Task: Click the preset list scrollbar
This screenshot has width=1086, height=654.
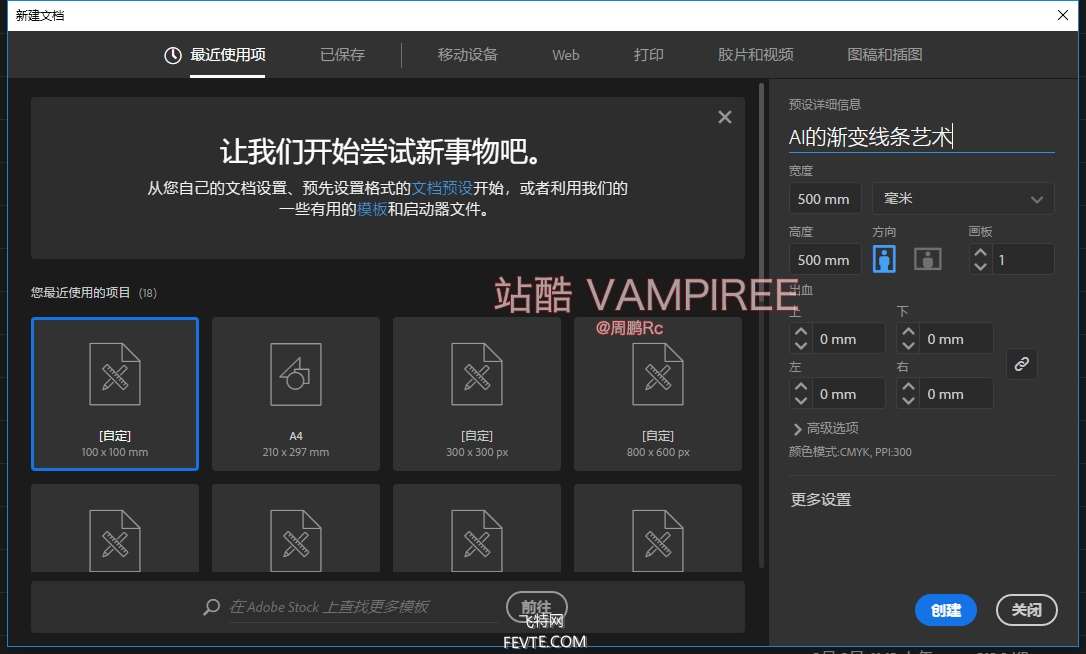Action: pyautogui.click(x=761, y=326)
